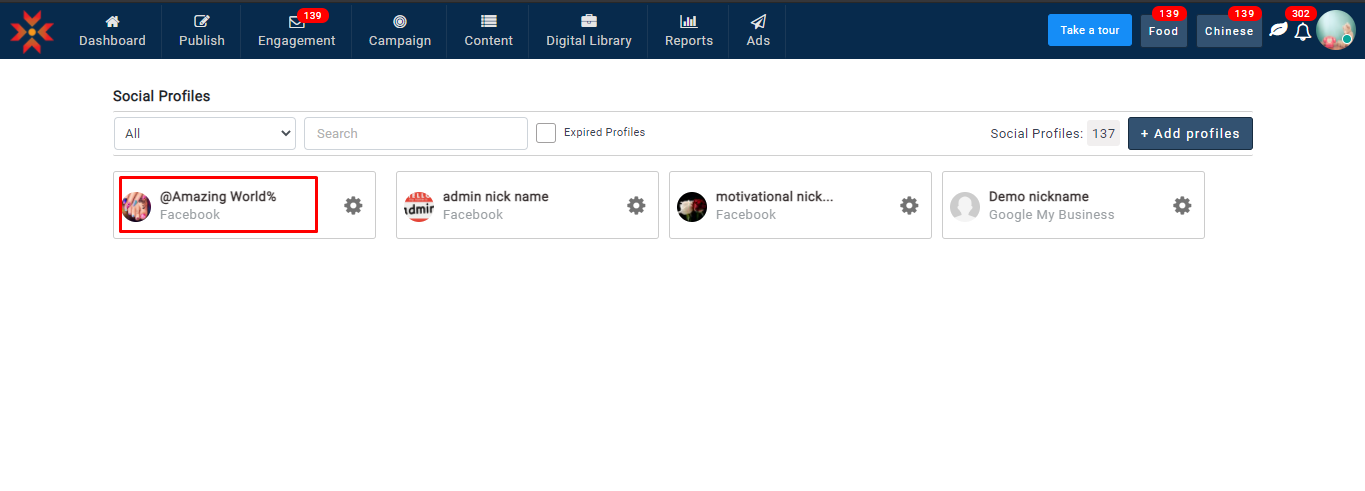Open the user avatar in top-right corner
The width and height of the screenshot is (1365, 491).
click(1335, 30)
